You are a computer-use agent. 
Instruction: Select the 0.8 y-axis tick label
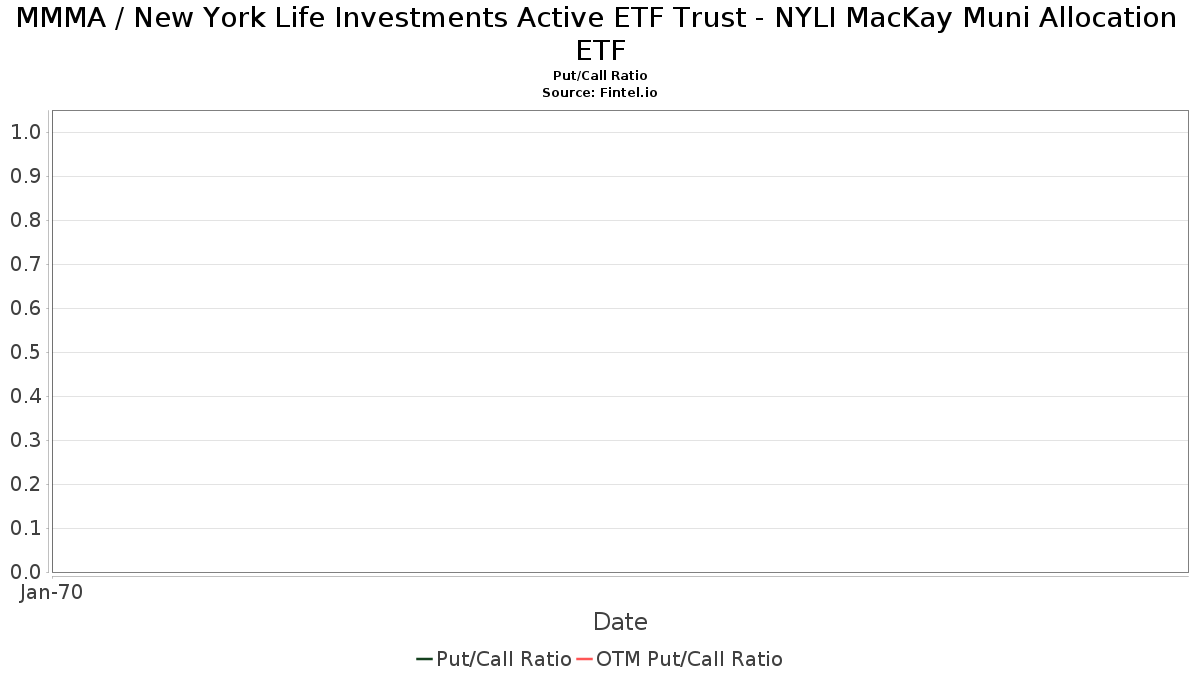(25, 220)
